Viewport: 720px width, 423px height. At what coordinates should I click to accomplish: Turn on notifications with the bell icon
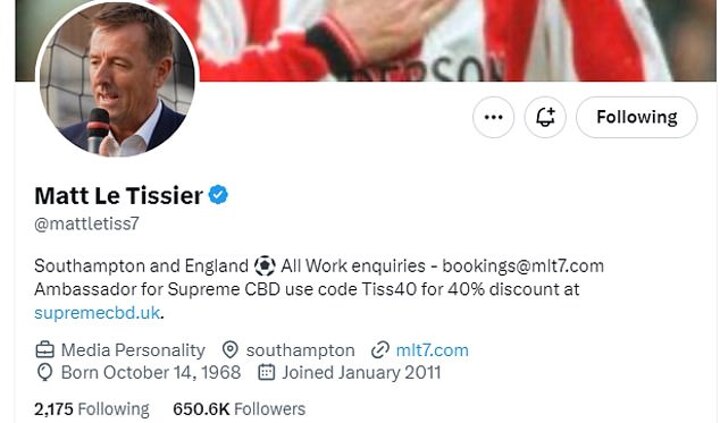(x=545, y=117)
